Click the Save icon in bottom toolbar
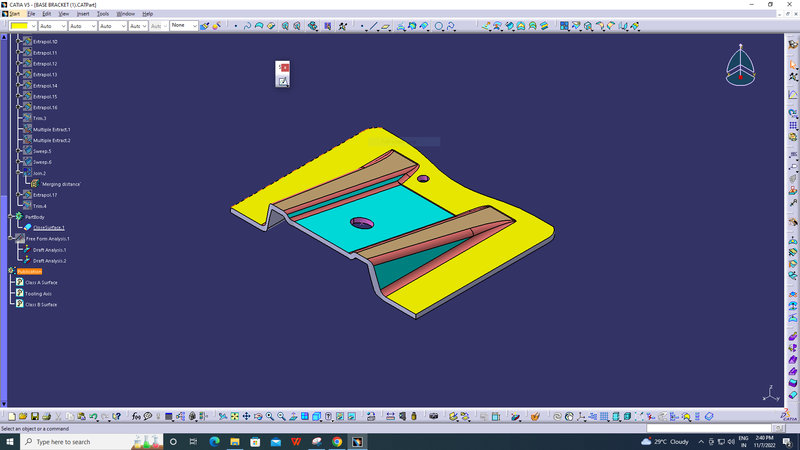800x450 pixels. point(35,416)
